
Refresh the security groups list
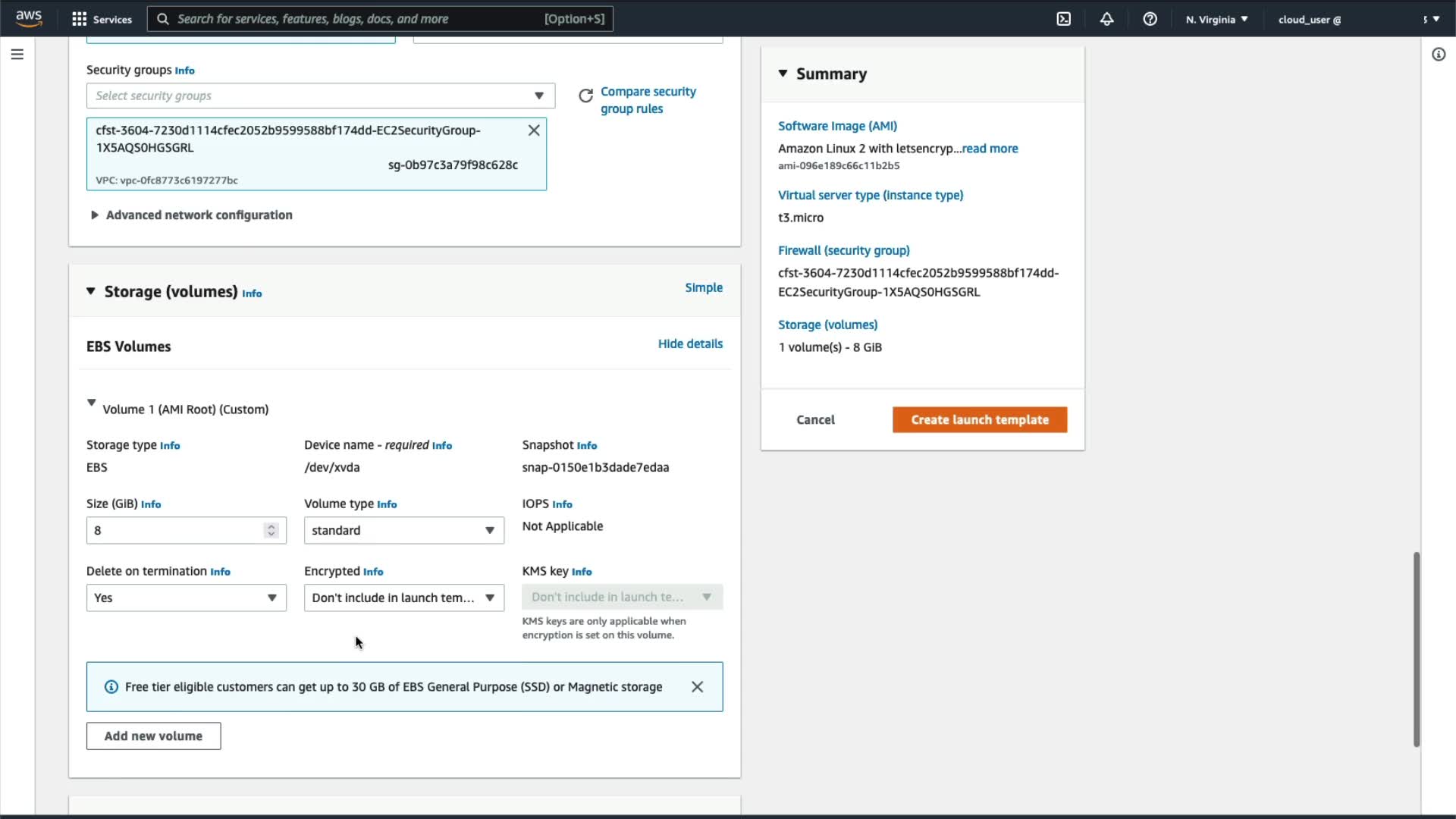[585, 96]
